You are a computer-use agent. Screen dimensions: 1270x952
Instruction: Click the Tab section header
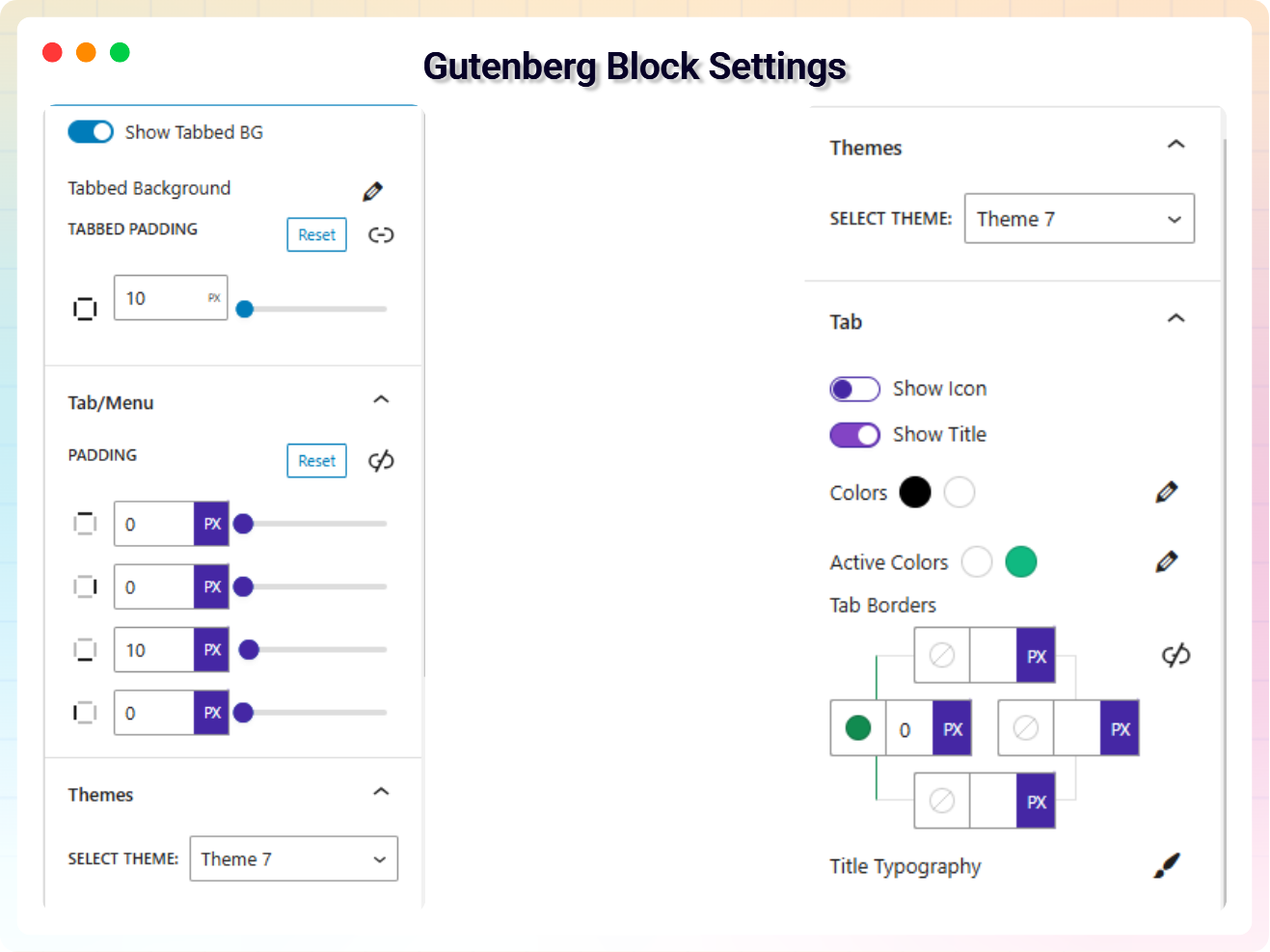(846, 322)
